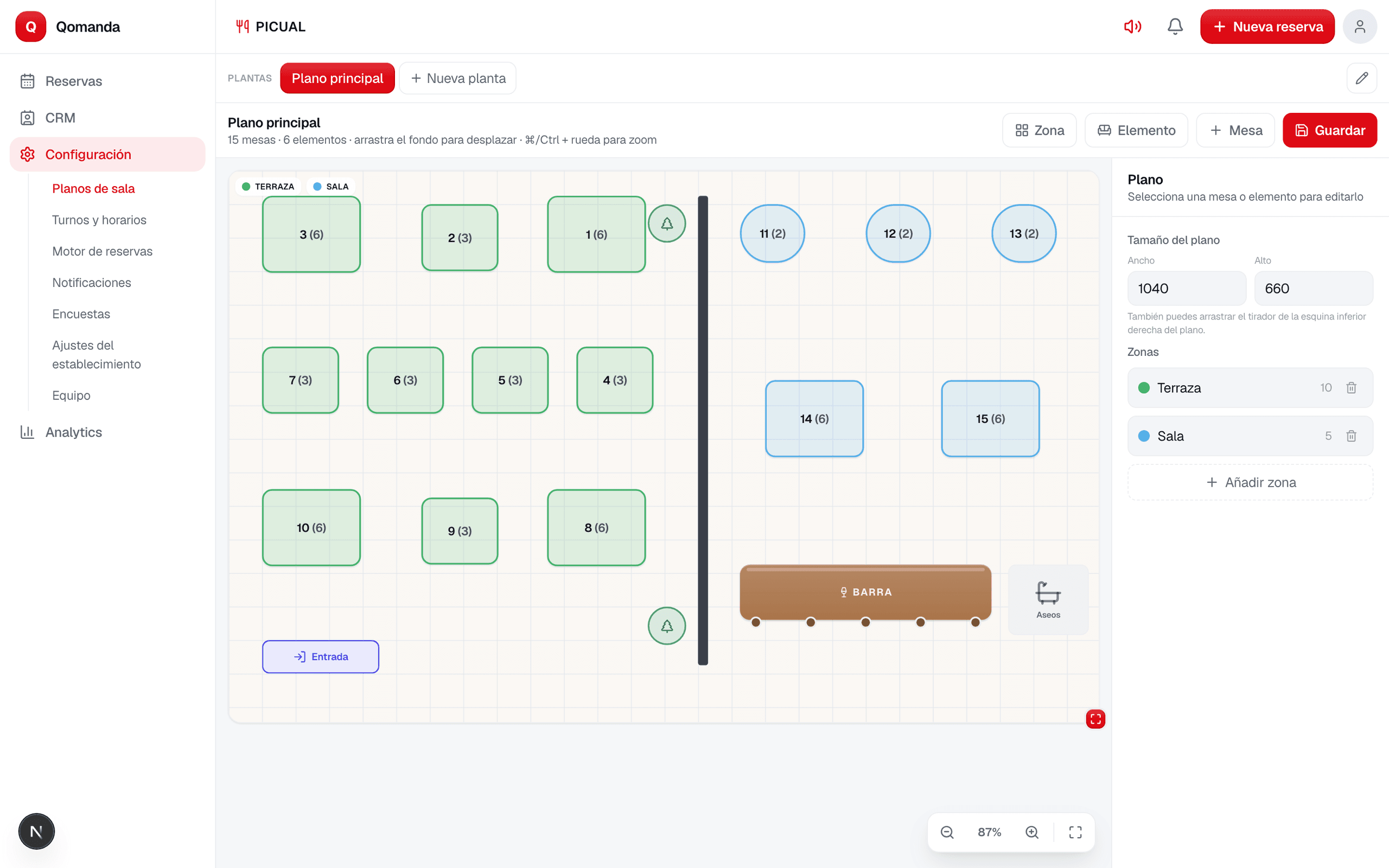Click the zoom in magnifier icon

pyautogui.click(x=1032, y=832)
